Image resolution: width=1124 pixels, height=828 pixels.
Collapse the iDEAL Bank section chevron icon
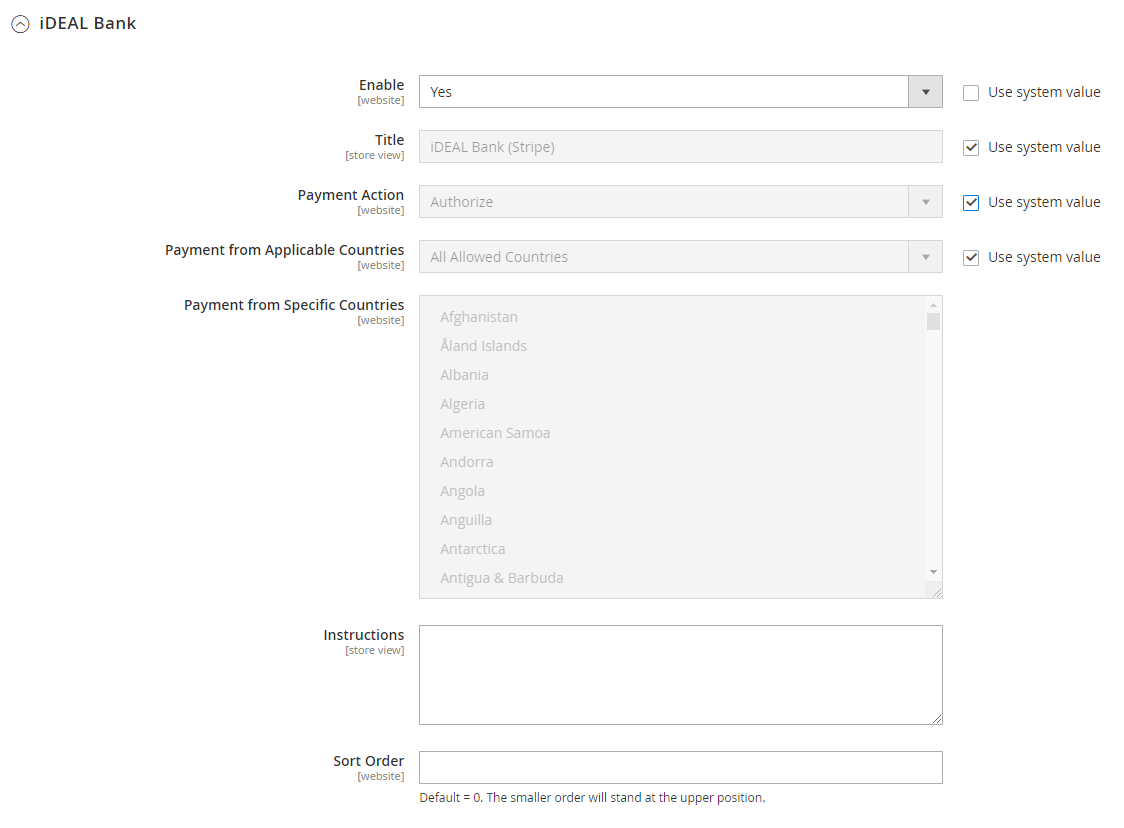[x=21, y=24]
